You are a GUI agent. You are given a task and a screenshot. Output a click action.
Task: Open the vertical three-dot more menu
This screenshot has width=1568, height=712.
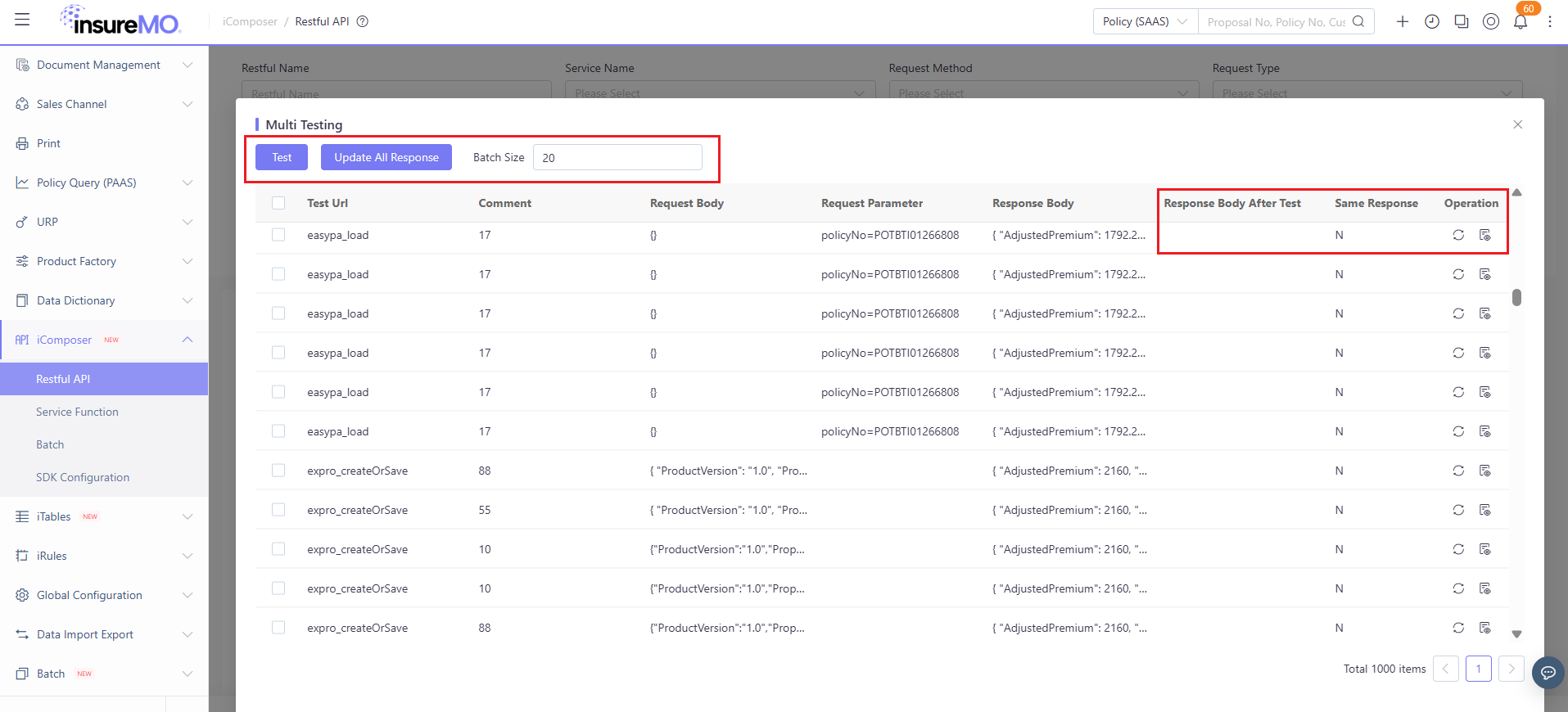coord(1550,21)
